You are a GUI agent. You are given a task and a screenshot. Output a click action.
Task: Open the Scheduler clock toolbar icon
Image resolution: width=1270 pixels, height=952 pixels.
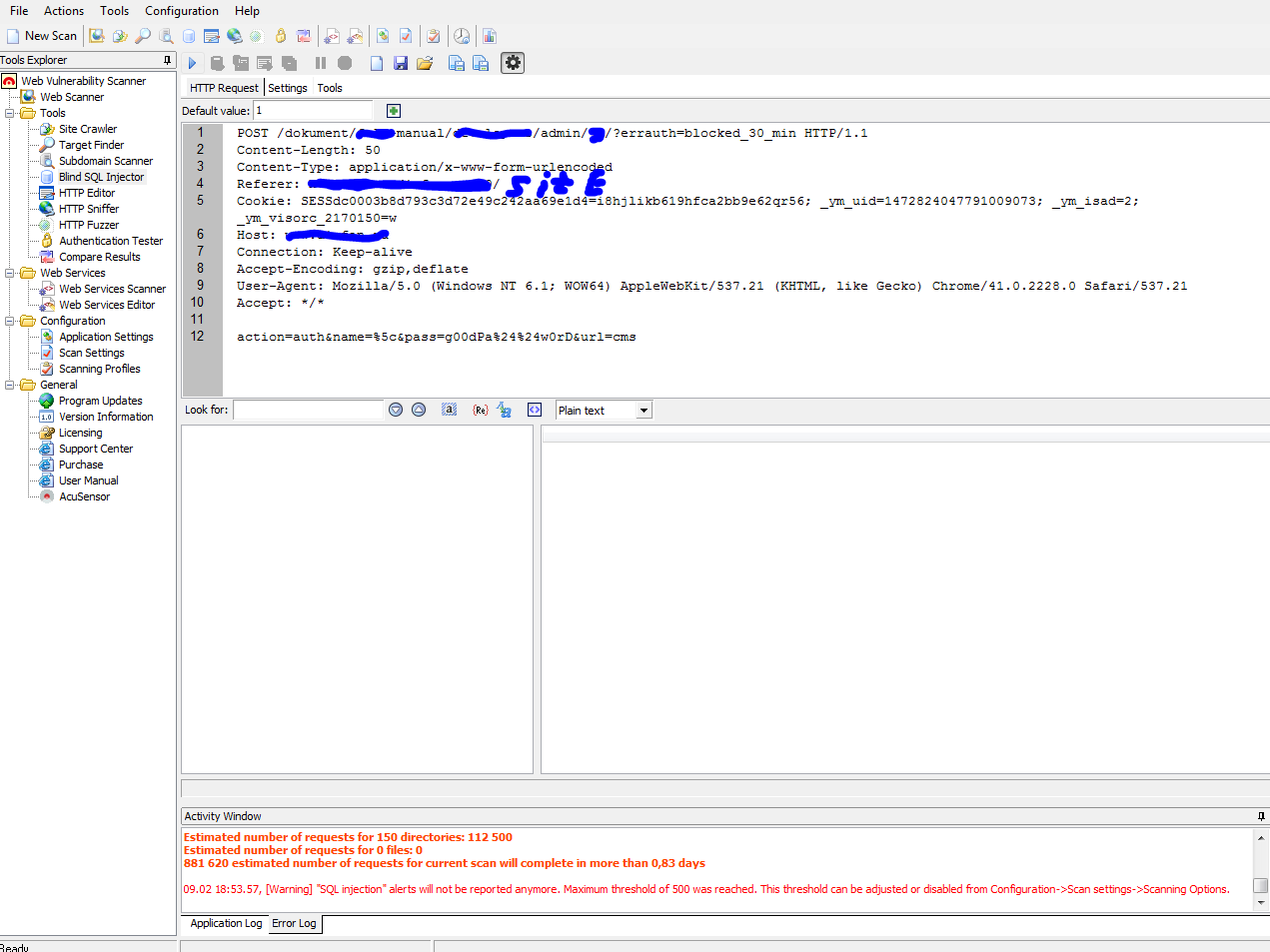461,36
